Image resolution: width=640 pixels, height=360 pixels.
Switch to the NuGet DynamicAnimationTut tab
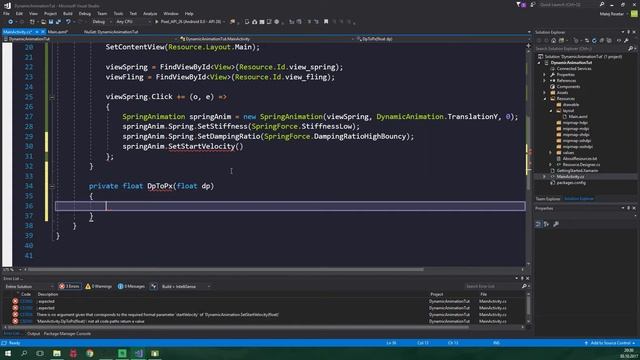tap(111, 31)
